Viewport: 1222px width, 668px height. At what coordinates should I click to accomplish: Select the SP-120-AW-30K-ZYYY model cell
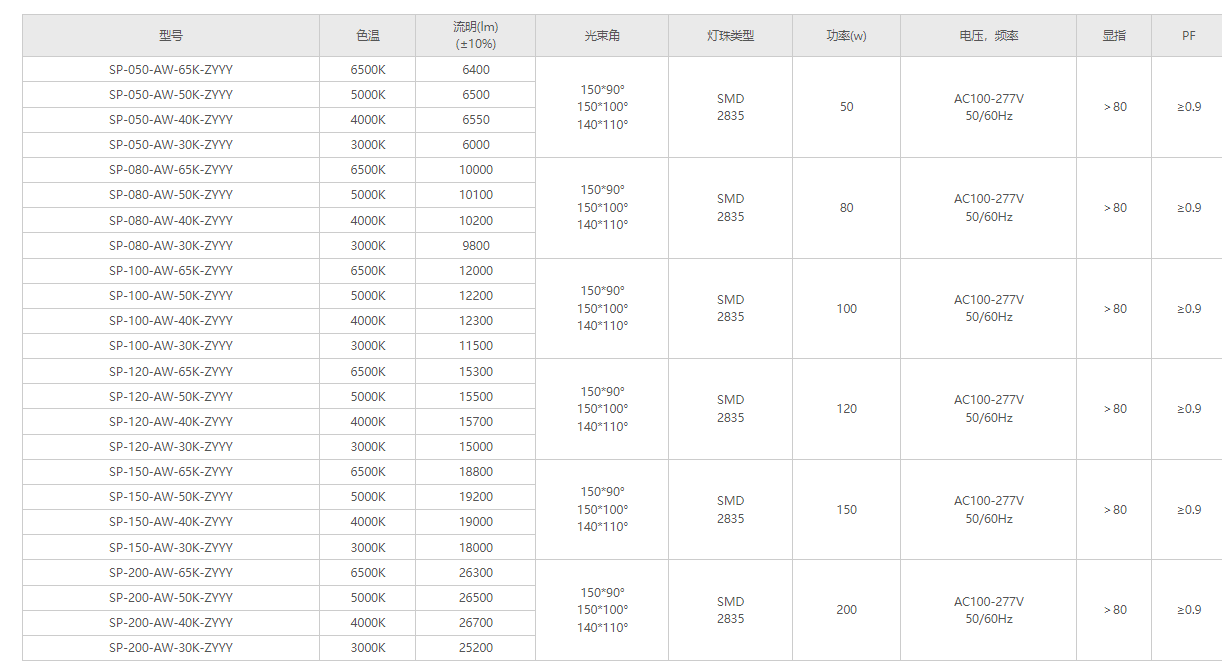[x=171, y=447]
